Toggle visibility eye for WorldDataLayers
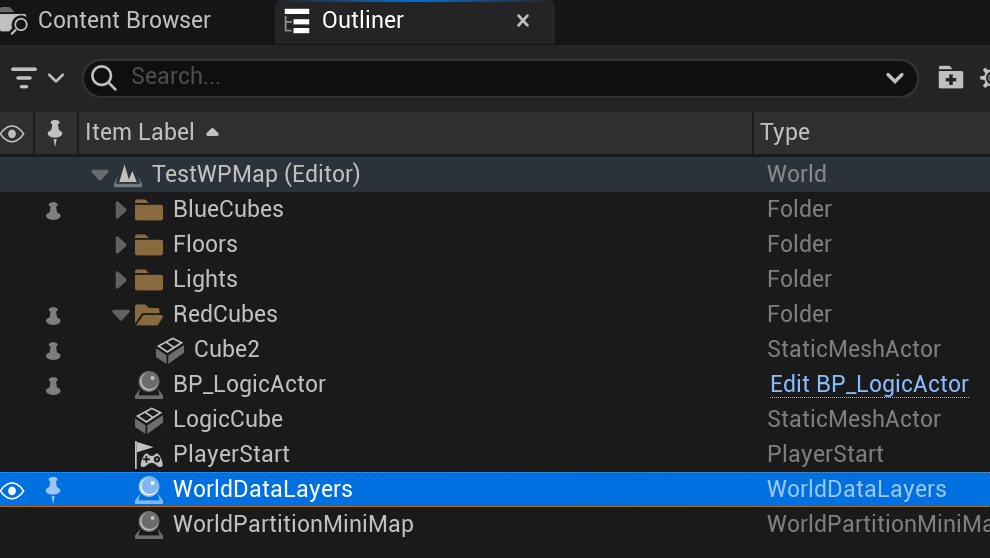Viewport: 990px width, 558px height. 13,490
